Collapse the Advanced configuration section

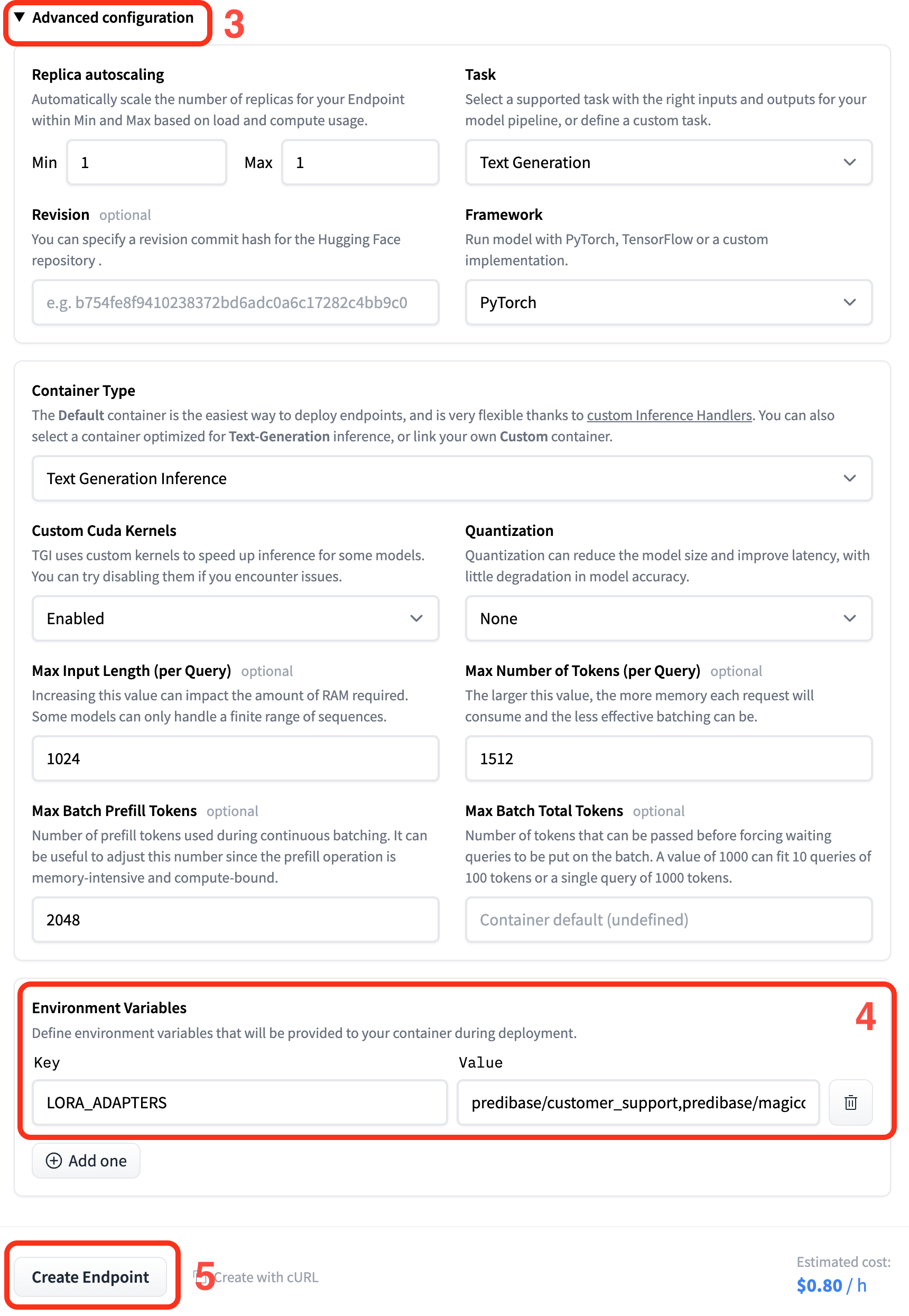103,18
